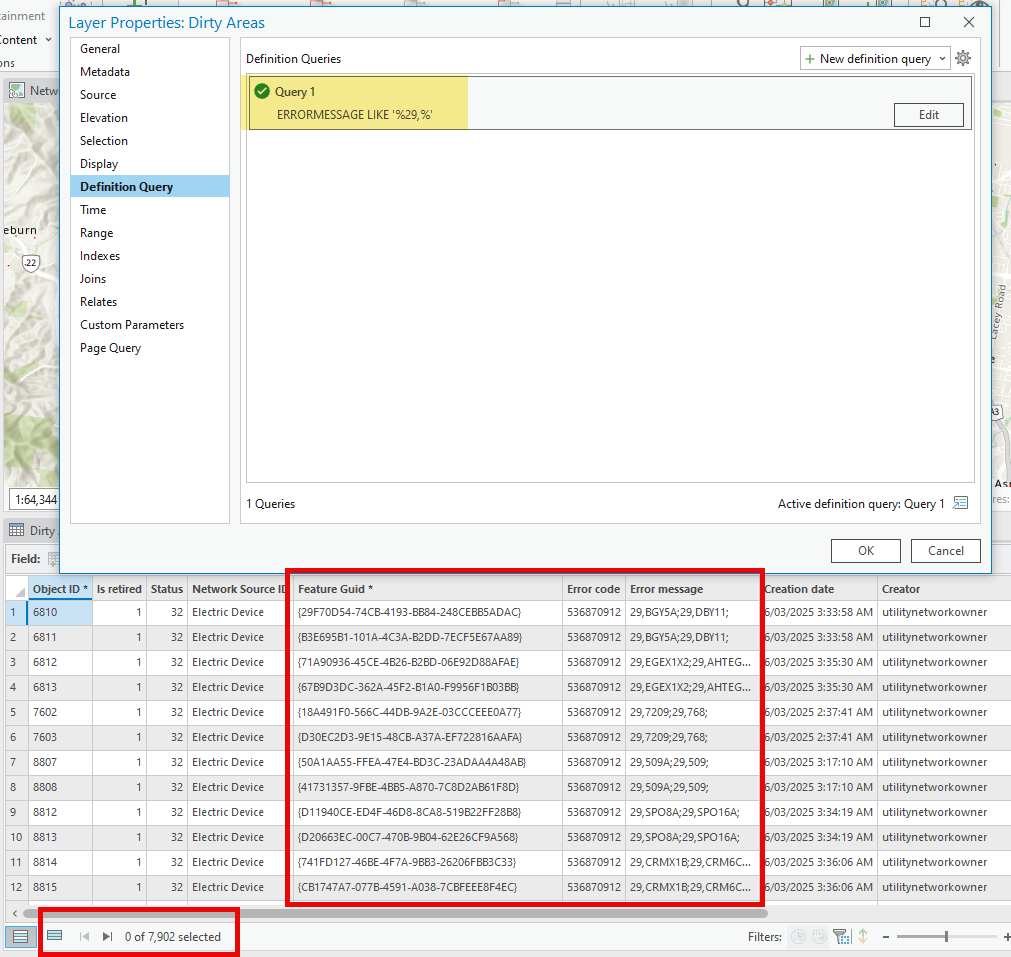
Task: Click the green check on Query 1
Action: (x=261, y=89)
